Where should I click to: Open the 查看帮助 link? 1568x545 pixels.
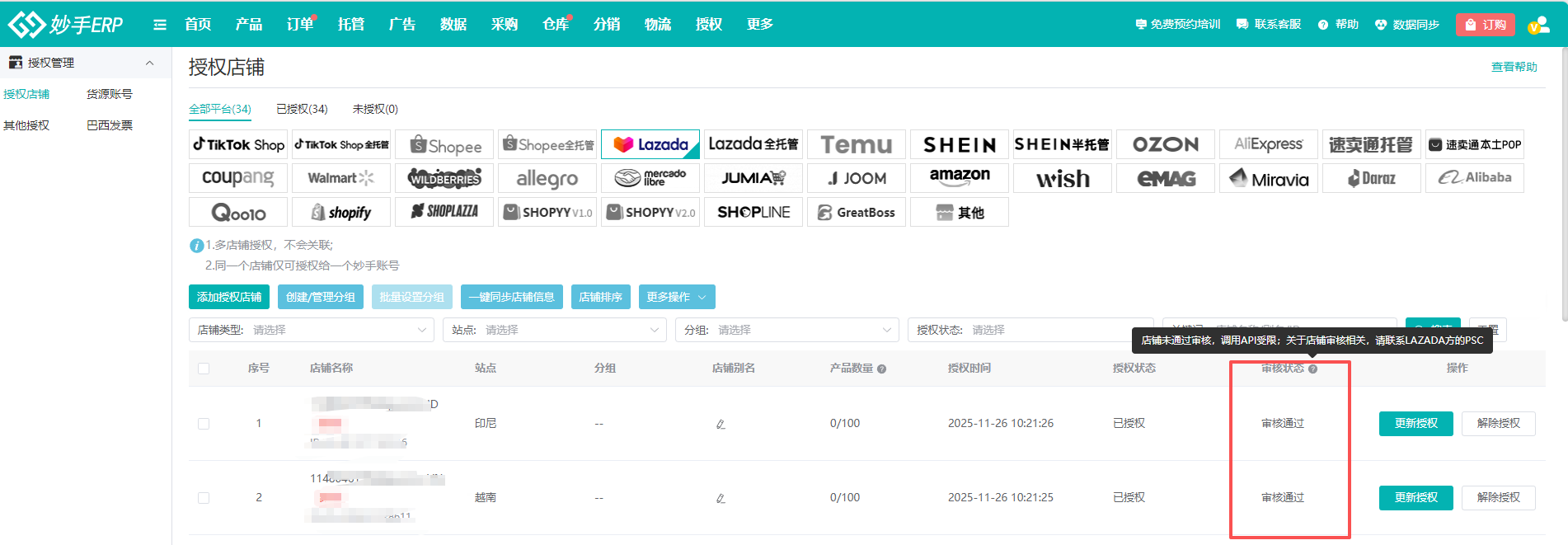[1514, 67]
